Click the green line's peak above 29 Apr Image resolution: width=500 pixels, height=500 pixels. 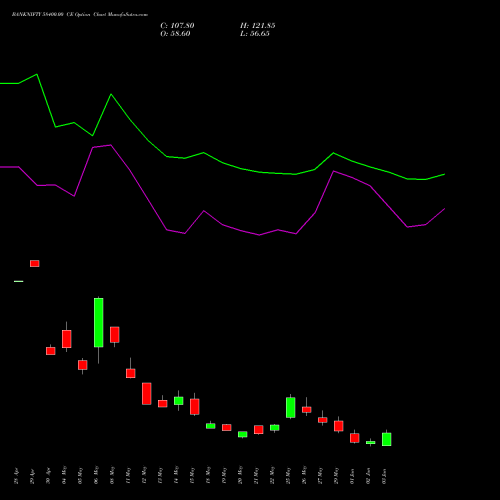click(37, 74)
